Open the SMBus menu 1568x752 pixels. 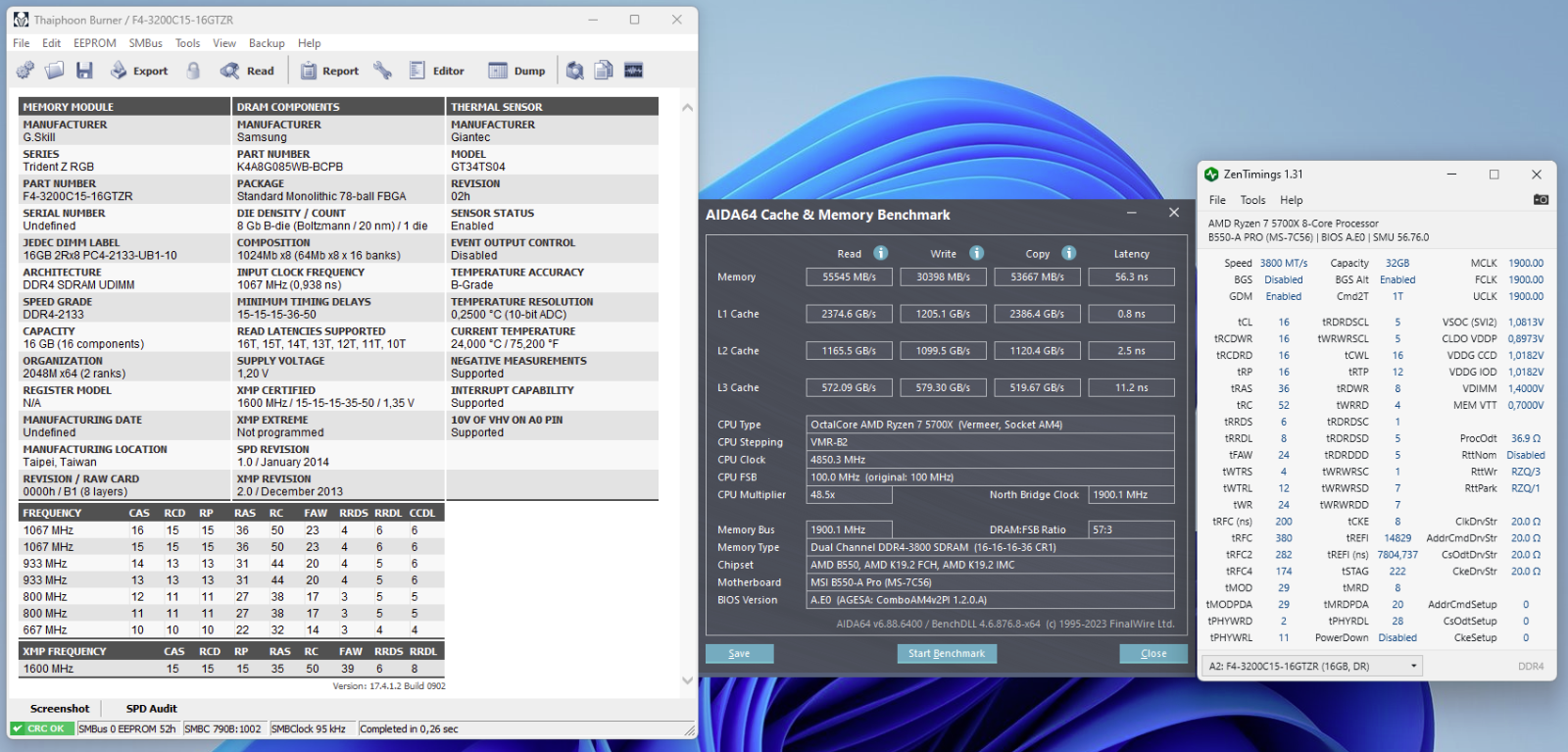146,43
